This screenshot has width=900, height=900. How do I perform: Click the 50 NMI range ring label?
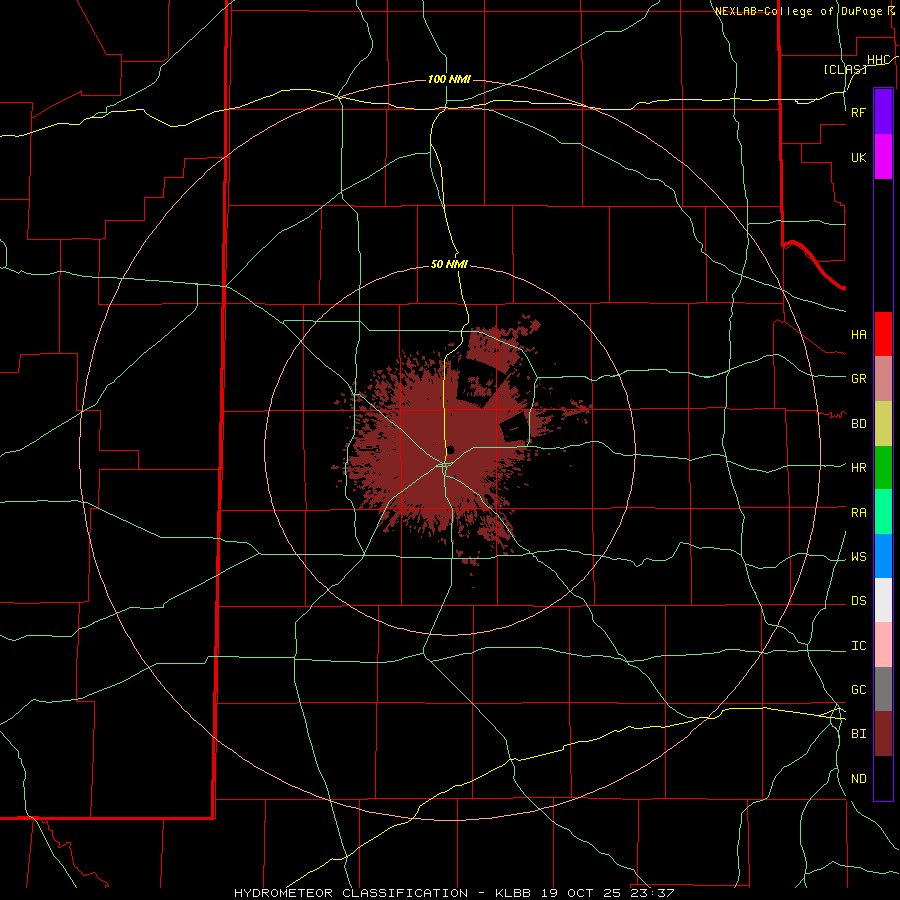(449, 264)
